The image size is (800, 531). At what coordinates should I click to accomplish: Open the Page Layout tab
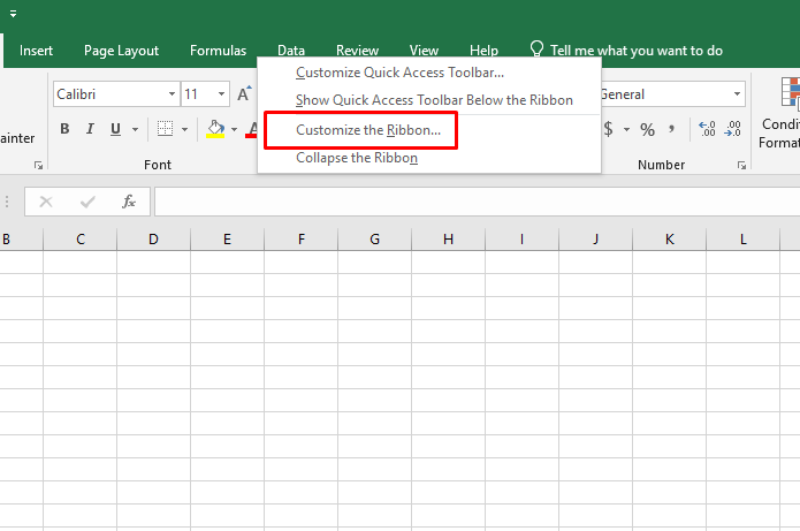[x=121, y=50]
